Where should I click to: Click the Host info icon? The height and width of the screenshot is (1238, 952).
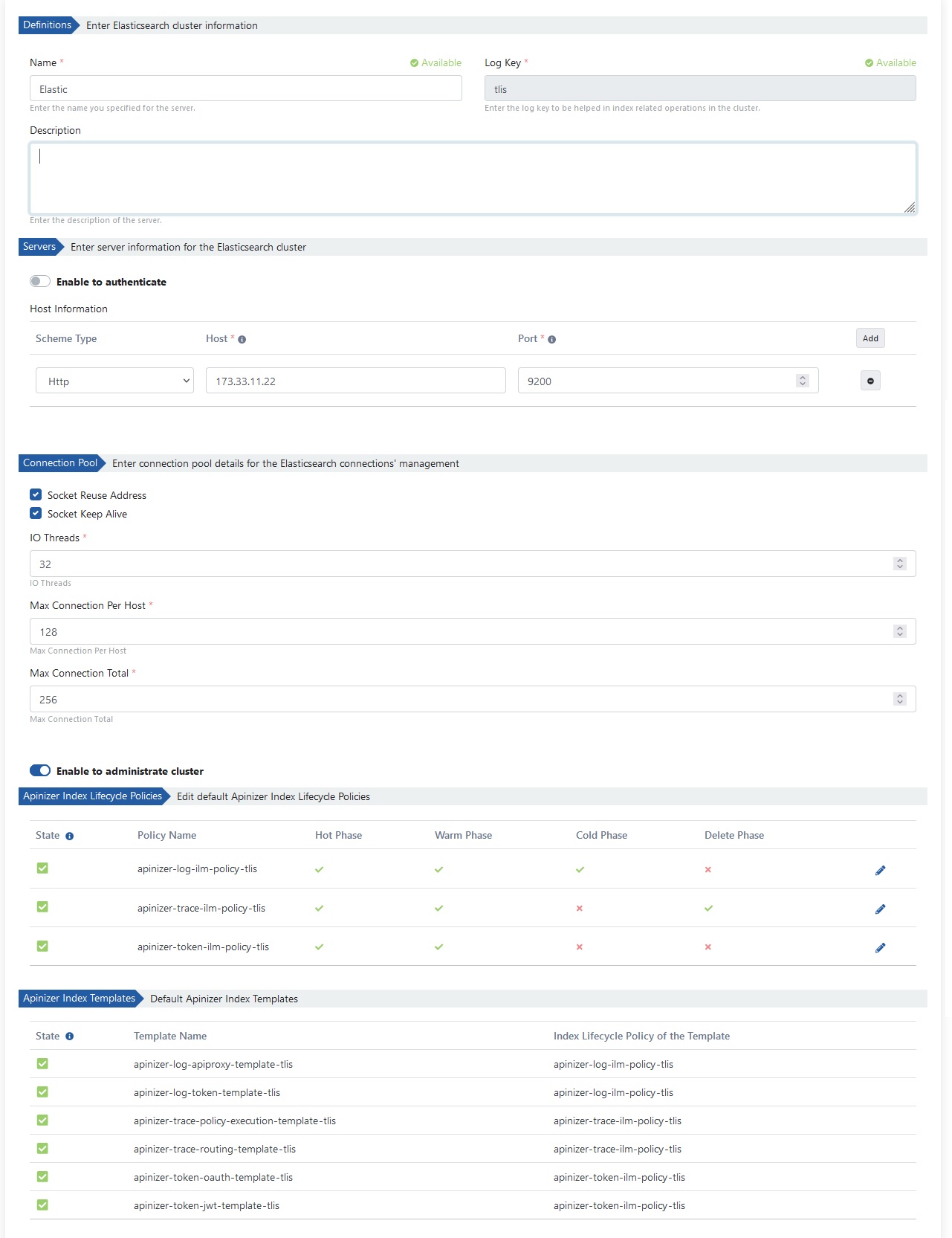point(242,339)
